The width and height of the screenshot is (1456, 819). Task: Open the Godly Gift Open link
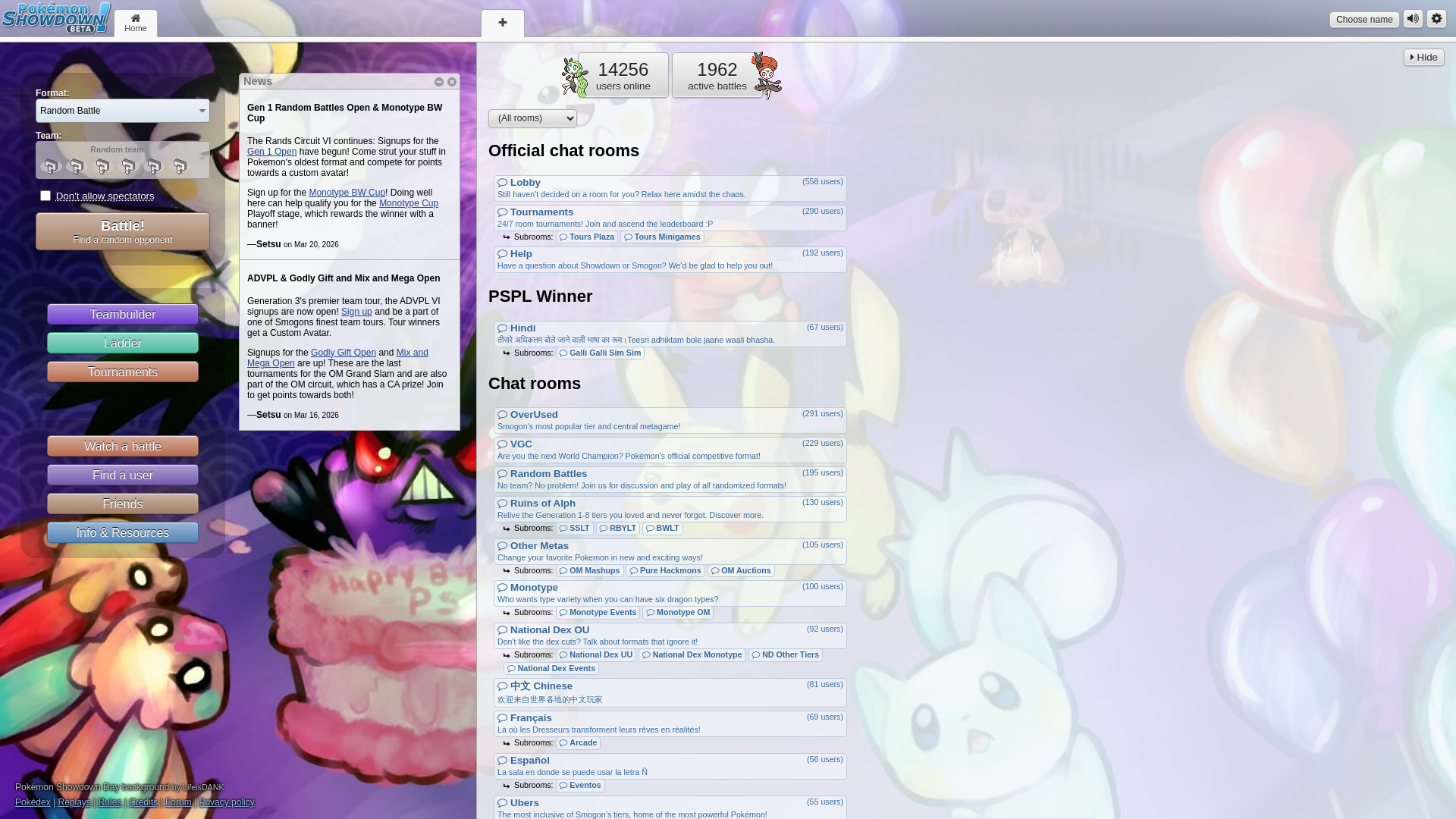point(344,353)
